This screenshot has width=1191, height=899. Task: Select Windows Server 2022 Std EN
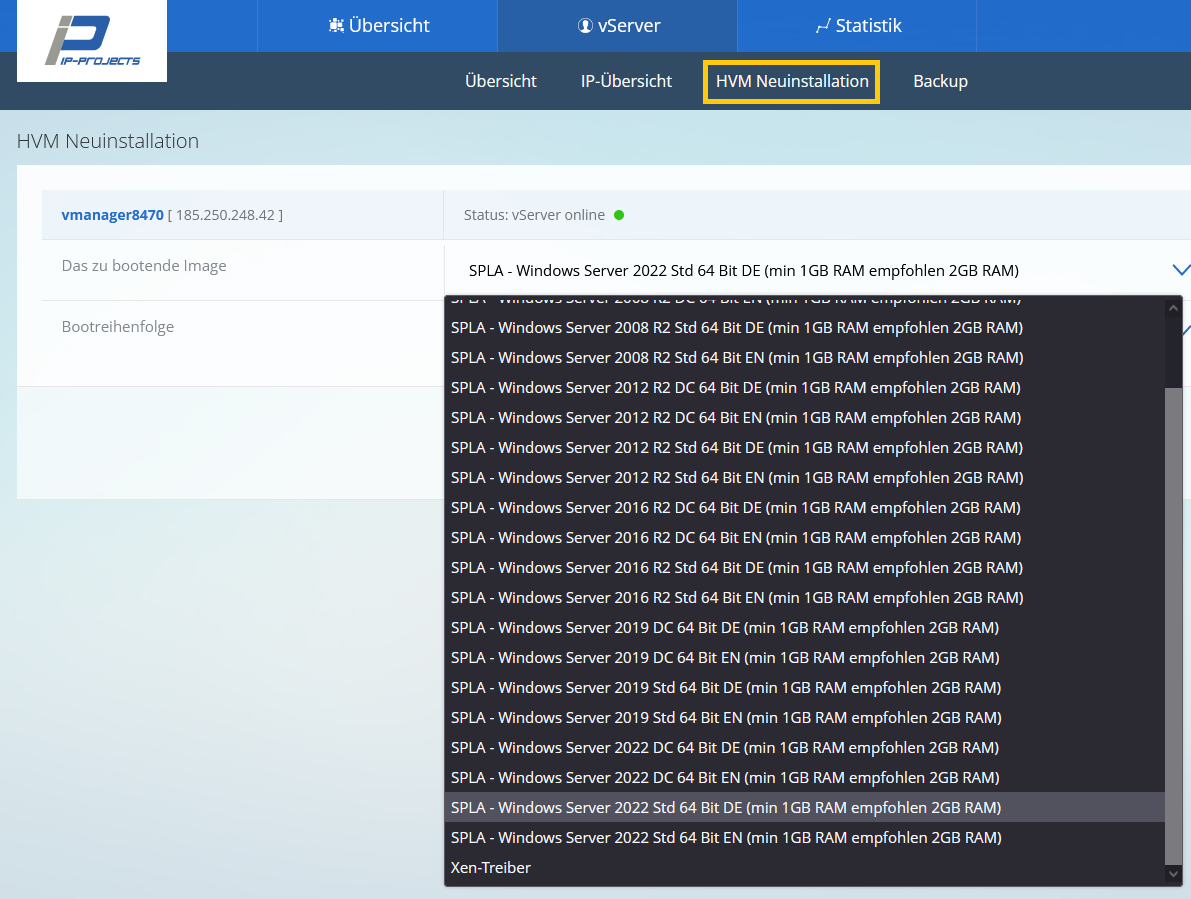[804, 837]
